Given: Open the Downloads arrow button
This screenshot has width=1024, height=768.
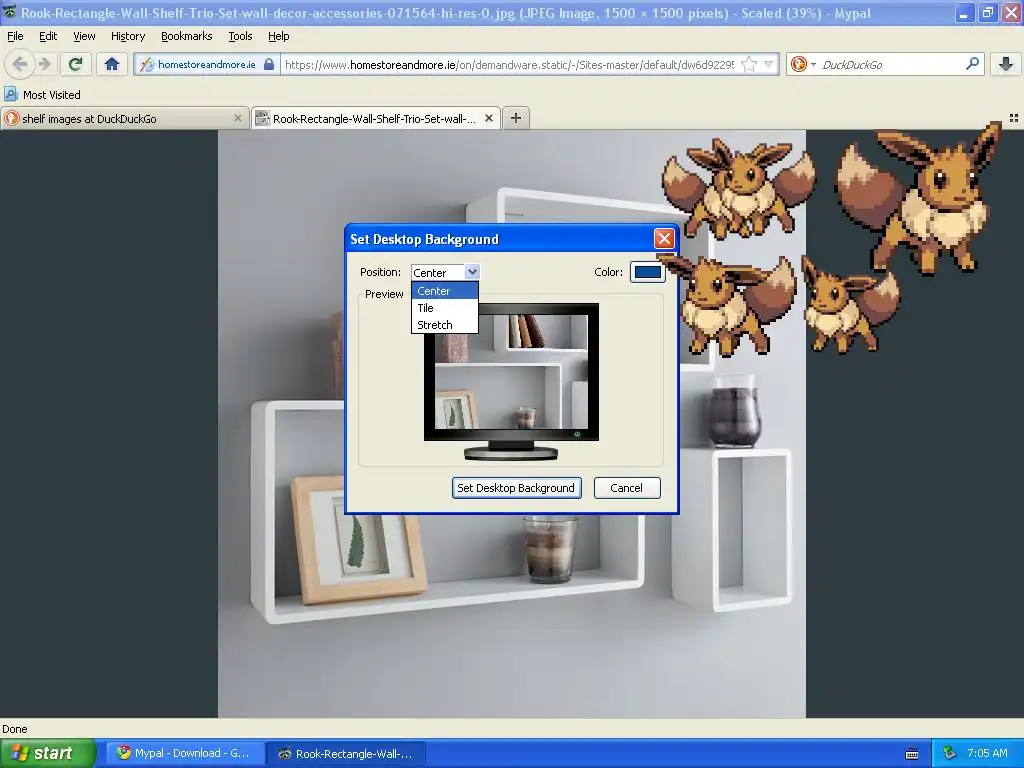Looking at the screenshot, I should [x=1006, y=64].
